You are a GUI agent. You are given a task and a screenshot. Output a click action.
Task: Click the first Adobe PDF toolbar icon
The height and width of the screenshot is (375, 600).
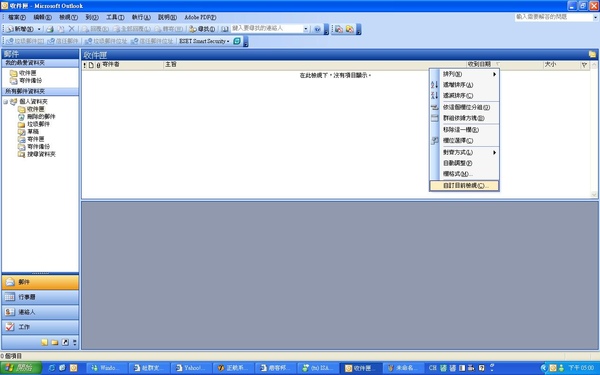339,29
